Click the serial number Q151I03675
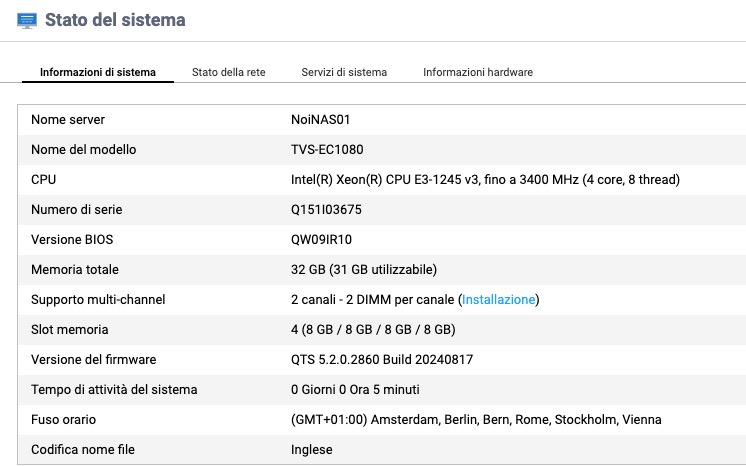The image size is (746, 466). pyautogui.click(x=326, y=210)
